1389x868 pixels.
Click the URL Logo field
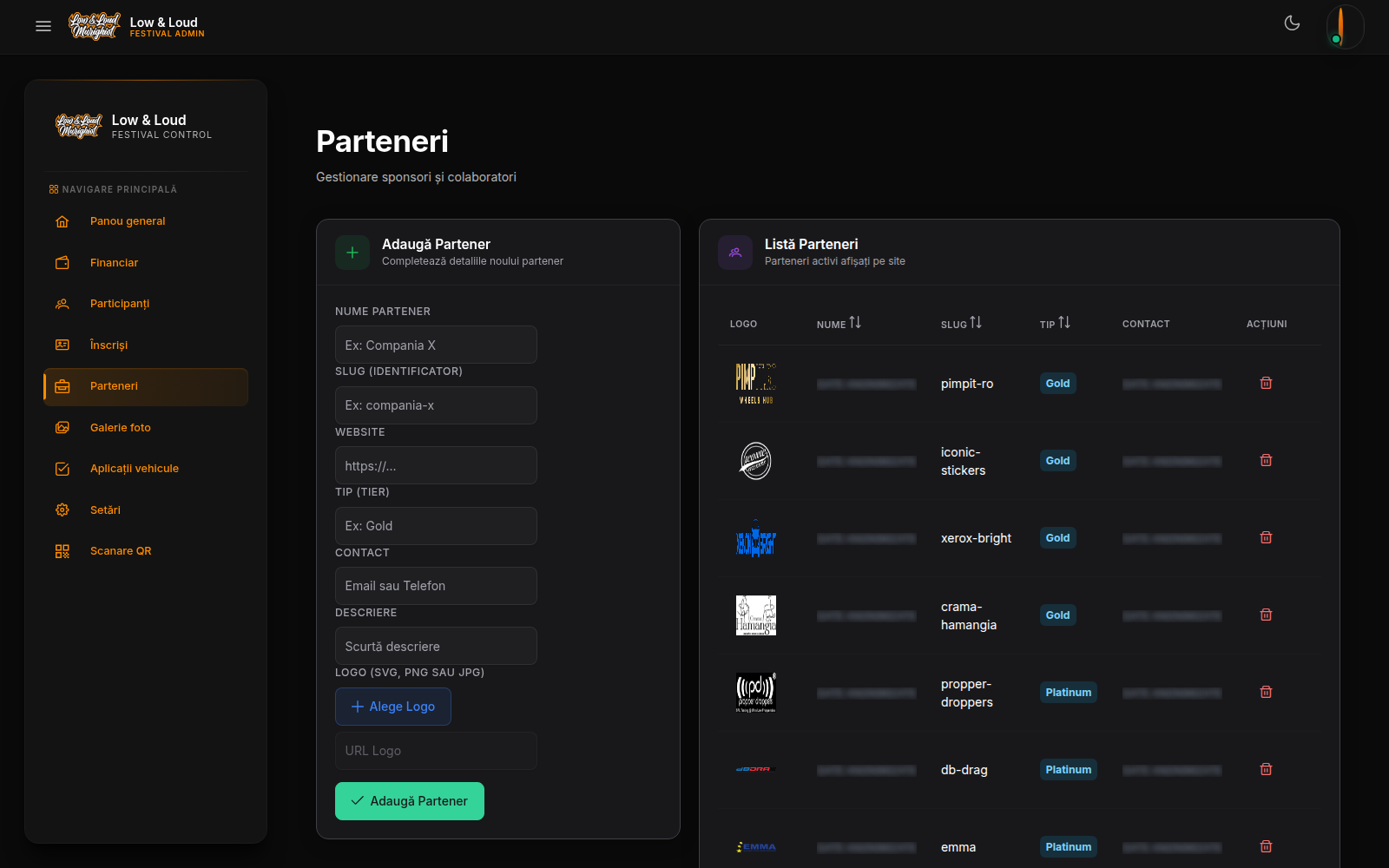point(436,751)
